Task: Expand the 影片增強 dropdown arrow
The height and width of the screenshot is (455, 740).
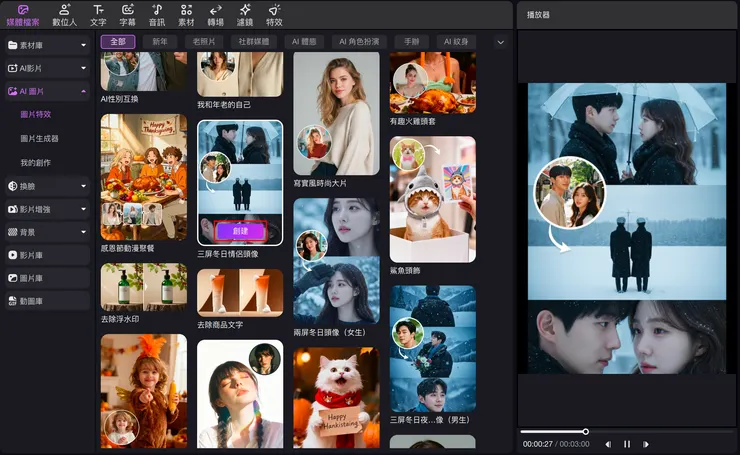Action: point(84,209)
